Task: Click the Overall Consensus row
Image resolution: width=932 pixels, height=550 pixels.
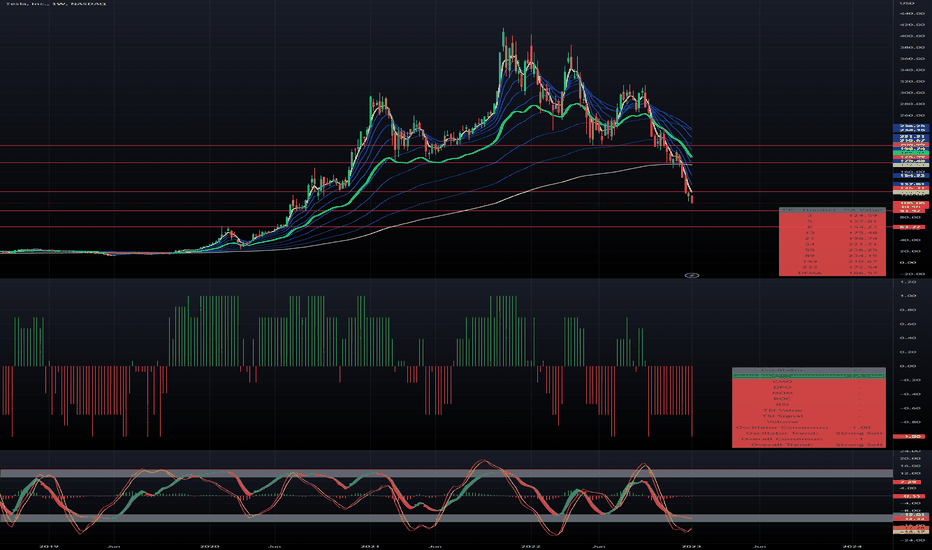Action: click(809, 439)
